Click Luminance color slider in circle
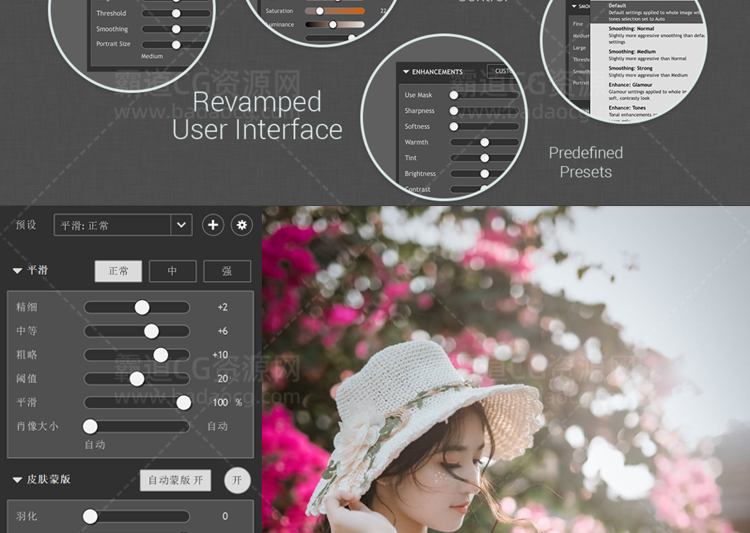 pos(335,24)
